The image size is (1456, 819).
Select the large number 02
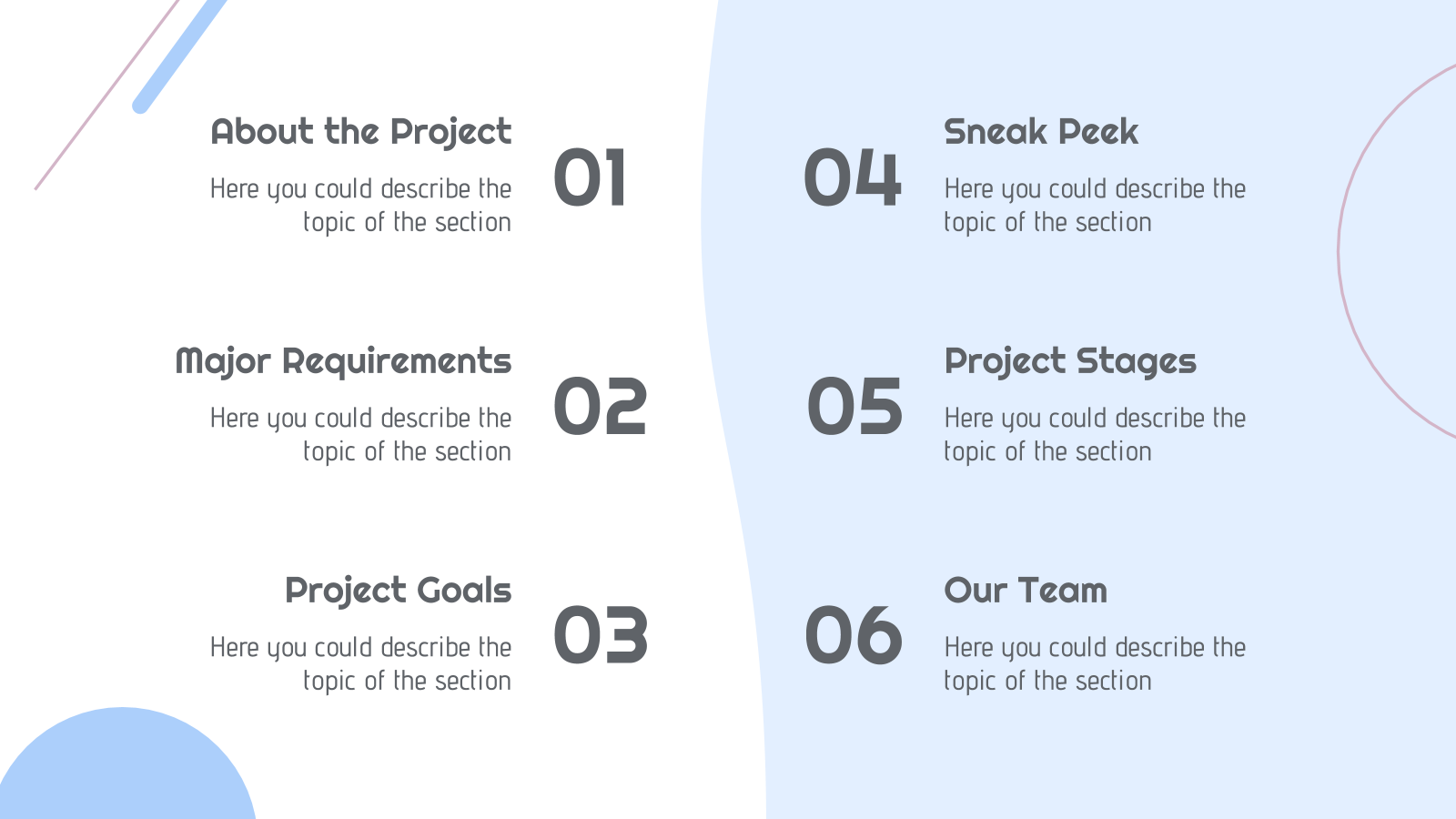600,407
